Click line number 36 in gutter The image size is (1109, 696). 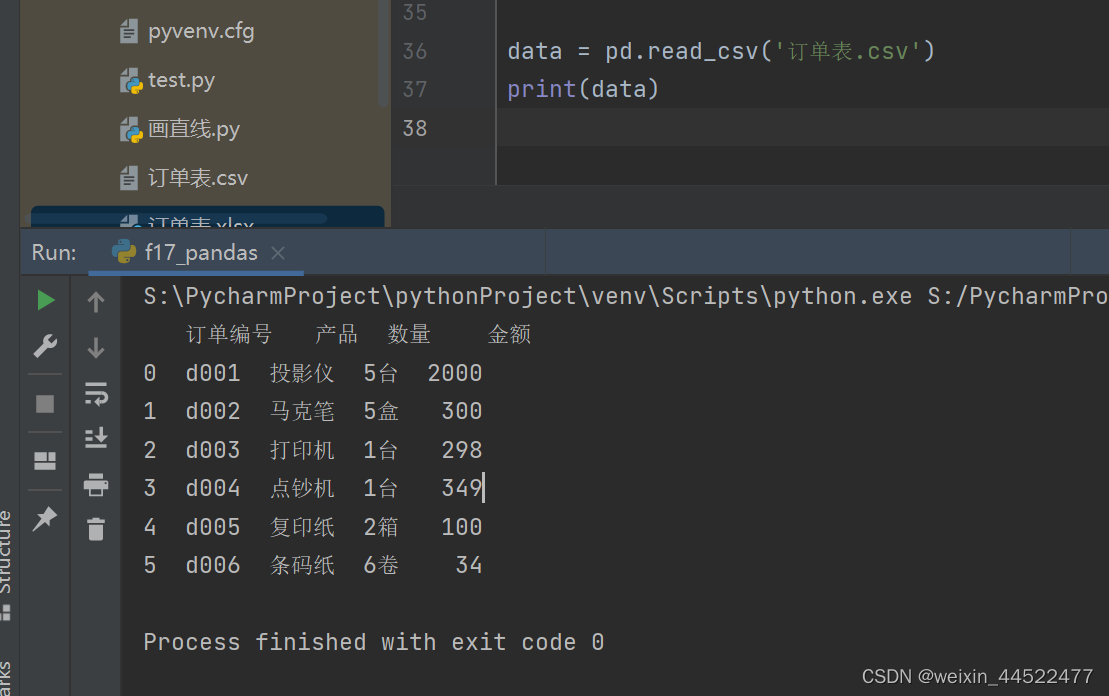click(x=414, y=51)
